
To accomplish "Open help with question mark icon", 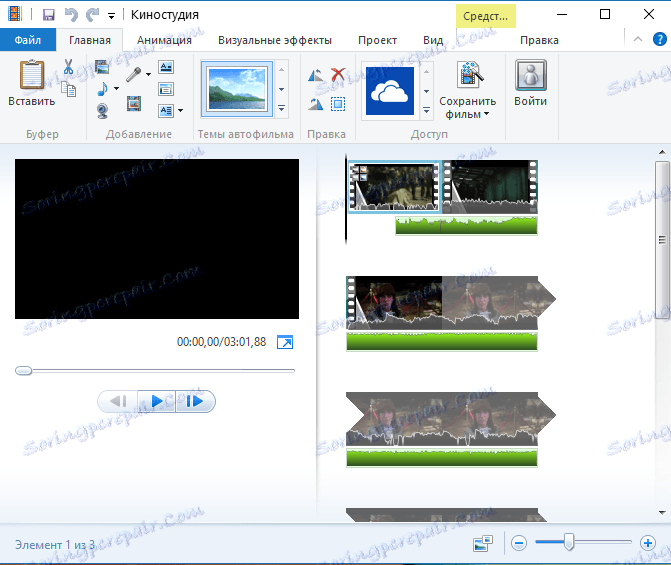I will 659,39.
